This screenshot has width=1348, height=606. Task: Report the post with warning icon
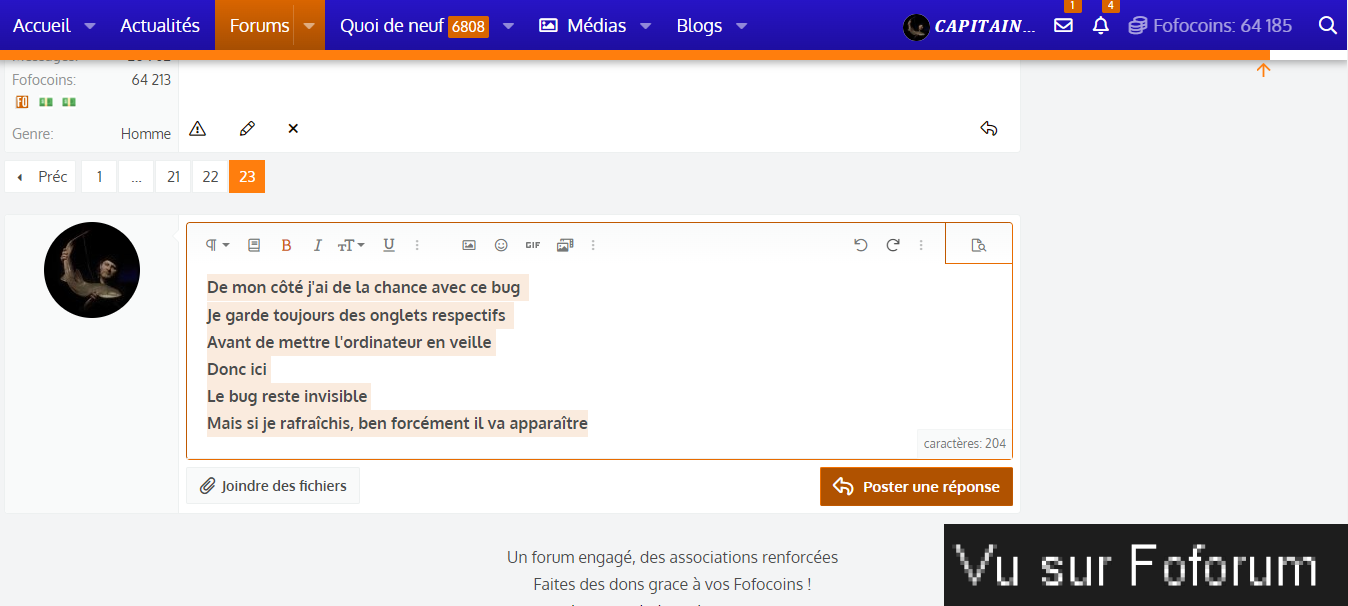click(x=198, y=128)
